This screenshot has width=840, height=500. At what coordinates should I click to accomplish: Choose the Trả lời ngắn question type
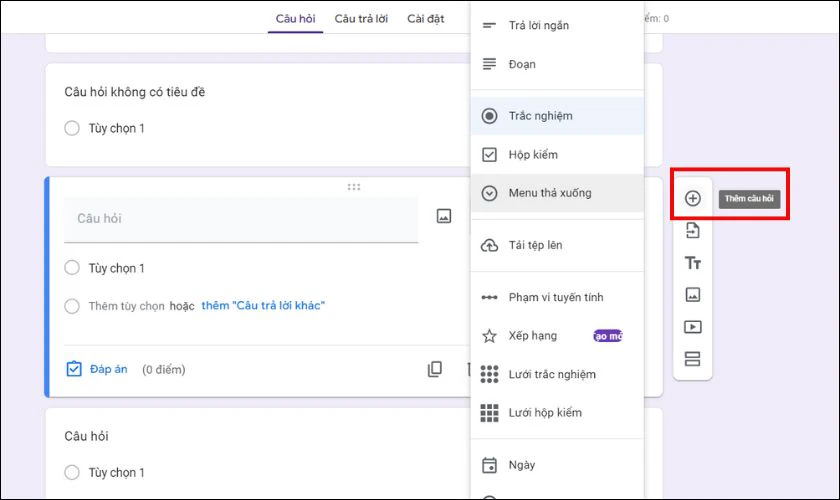(x=557, y=25)
